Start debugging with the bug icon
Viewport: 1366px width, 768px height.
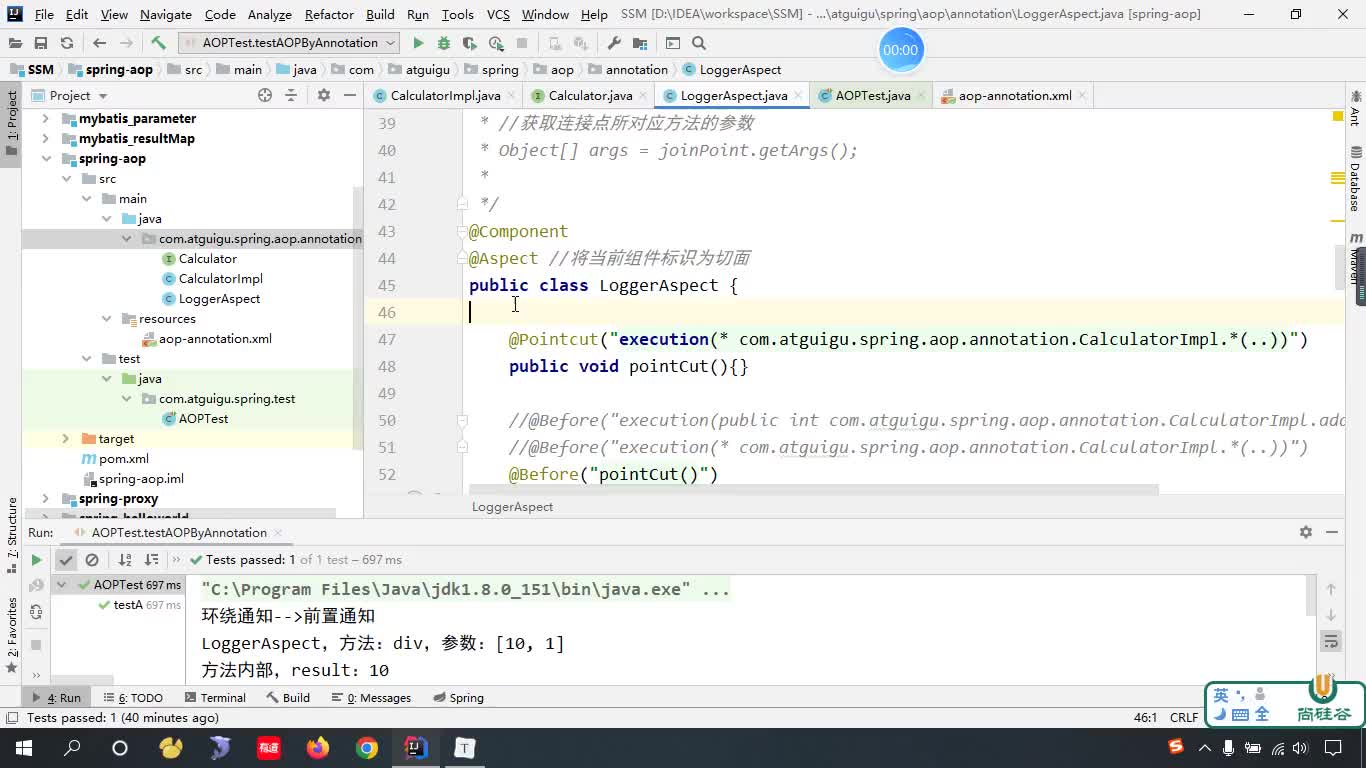click(444, 43)
